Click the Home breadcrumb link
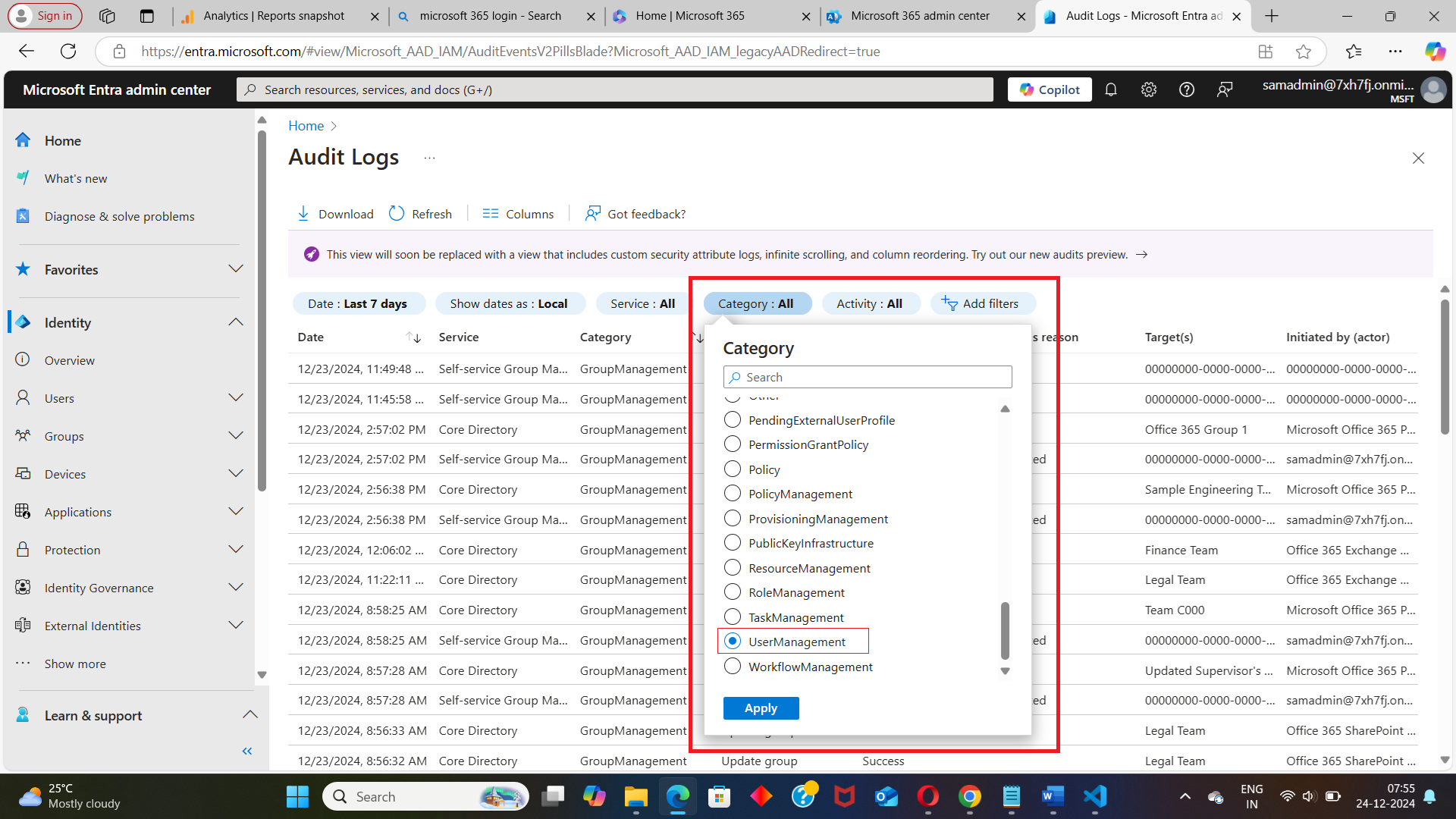 (306, 126)
